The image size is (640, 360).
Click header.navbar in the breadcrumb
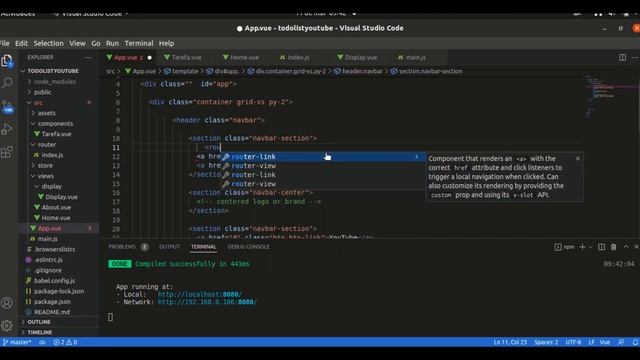tap(362, 71)
